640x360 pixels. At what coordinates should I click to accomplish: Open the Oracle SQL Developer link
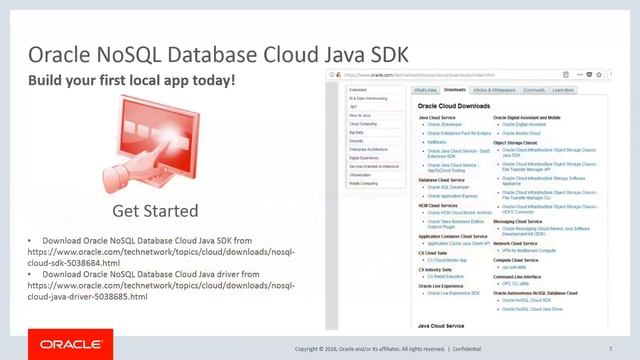click(448, 187)
